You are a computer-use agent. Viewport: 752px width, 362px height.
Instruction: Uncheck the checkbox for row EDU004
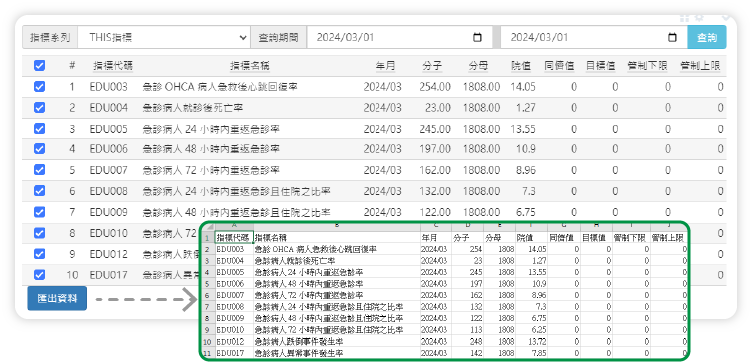click(x=39, y=108)
